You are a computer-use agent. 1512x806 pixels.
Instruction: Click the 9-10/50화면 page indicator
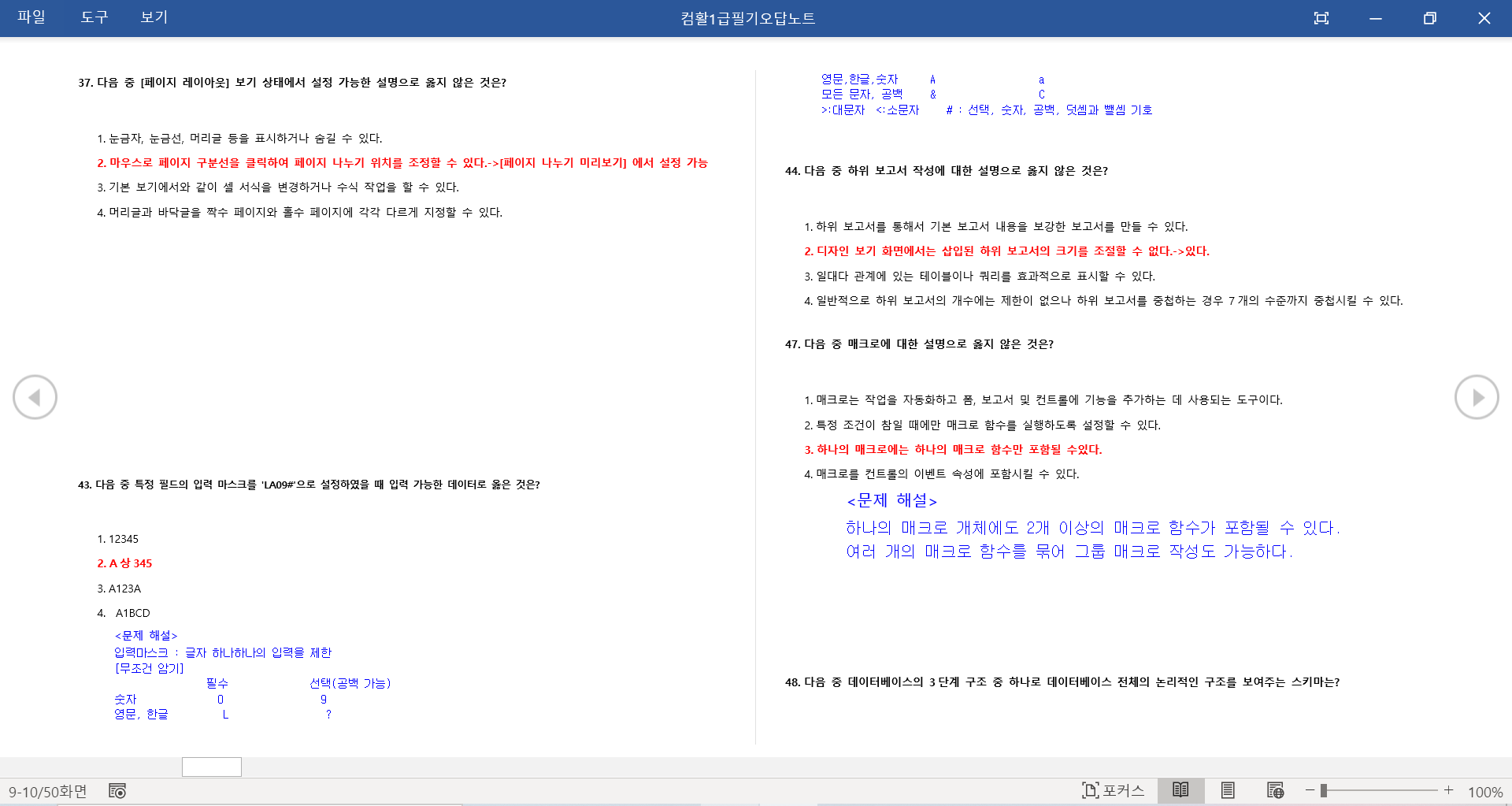48,791
